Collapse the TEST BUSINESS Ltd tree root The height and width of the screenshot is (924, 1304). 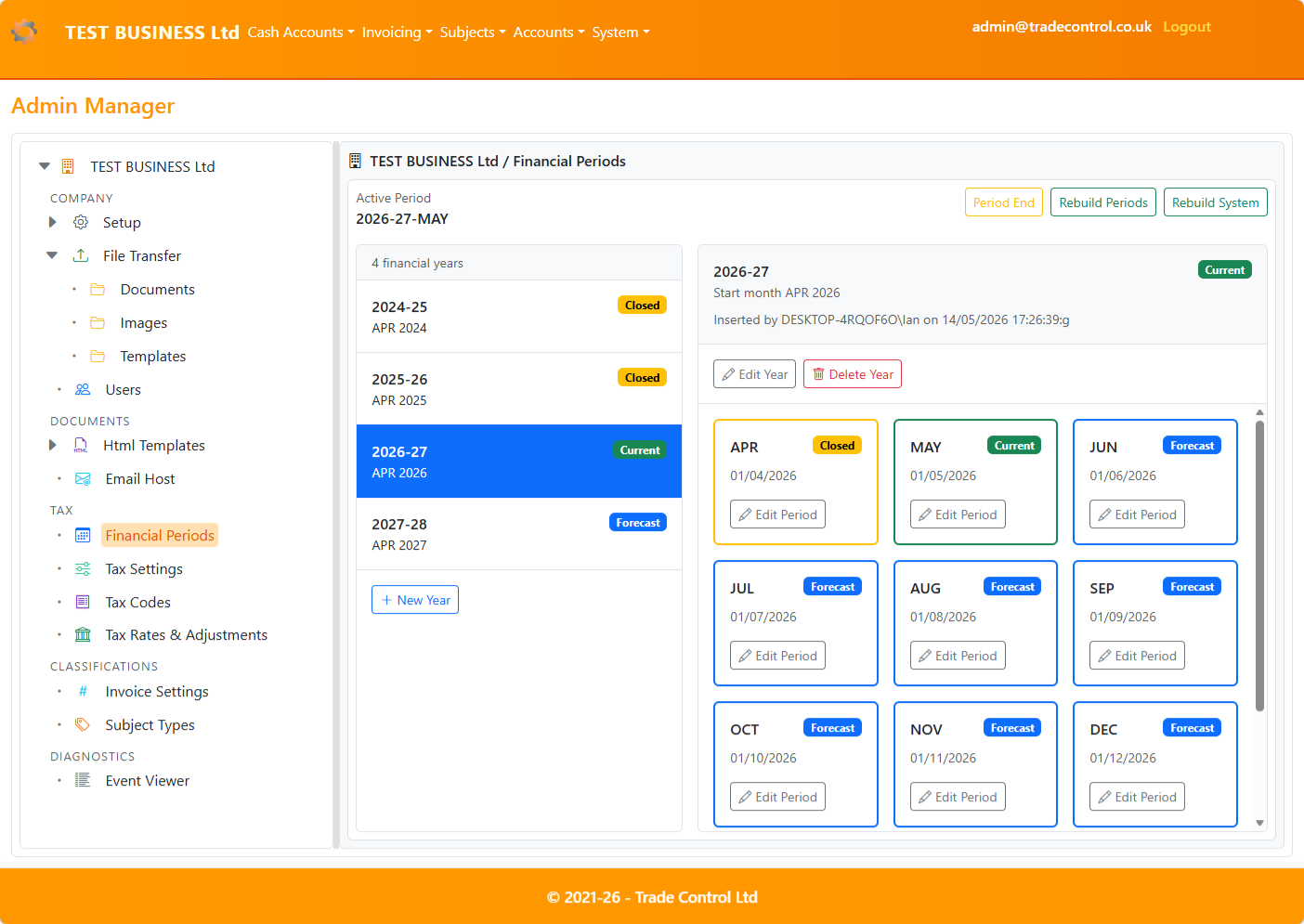pos(44,166)
